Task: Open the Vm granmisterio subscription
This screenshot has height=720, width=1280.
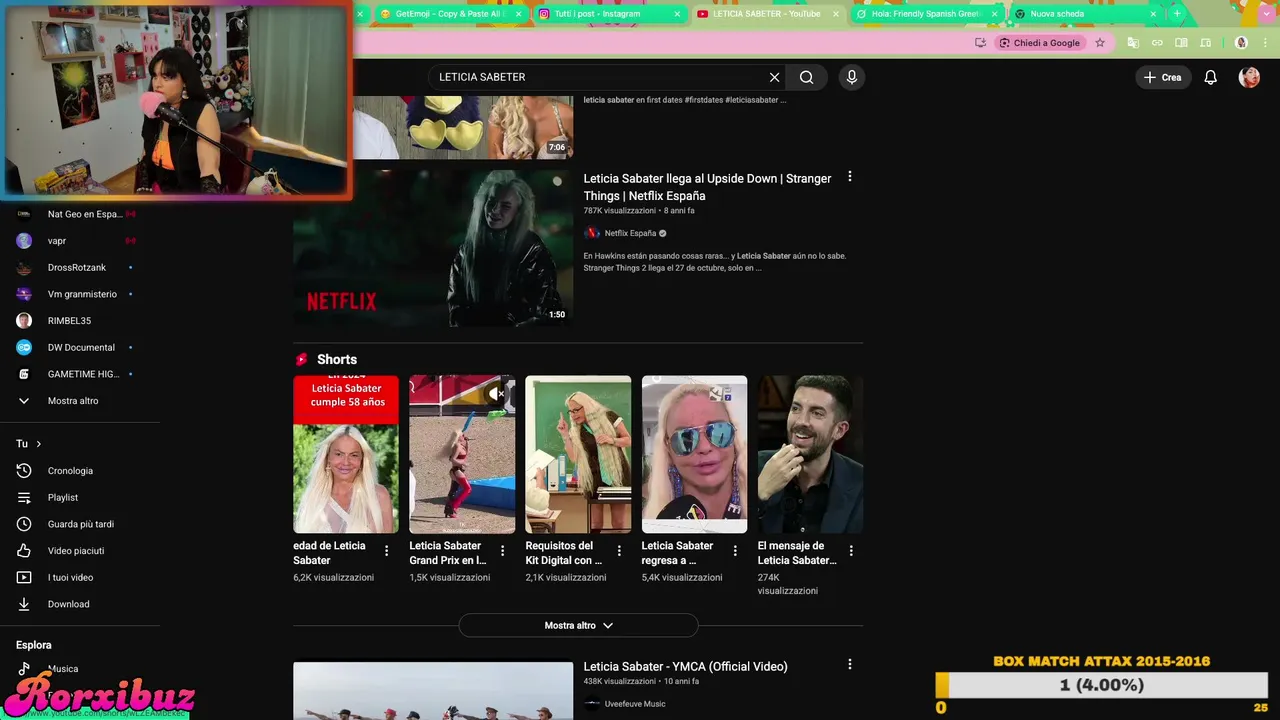Action: (80, 294)
